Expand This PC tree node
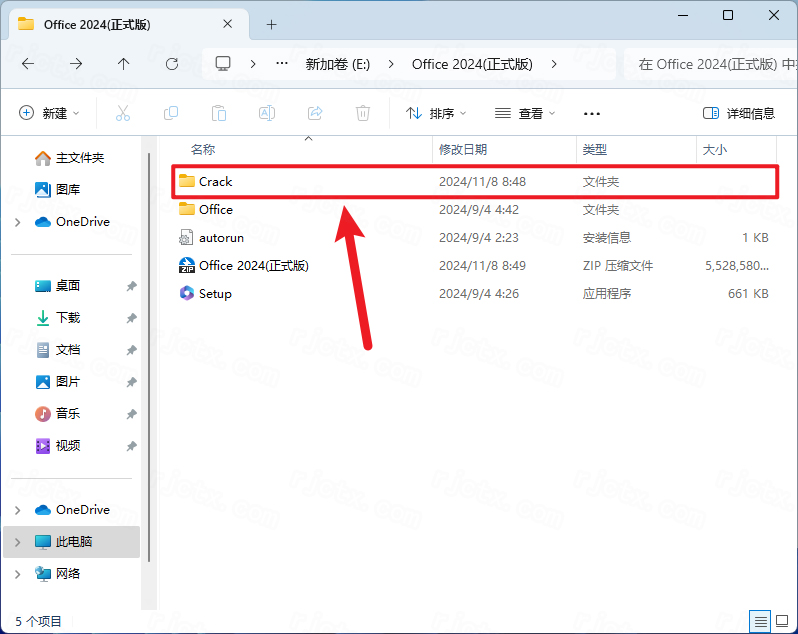 (18, 541)
